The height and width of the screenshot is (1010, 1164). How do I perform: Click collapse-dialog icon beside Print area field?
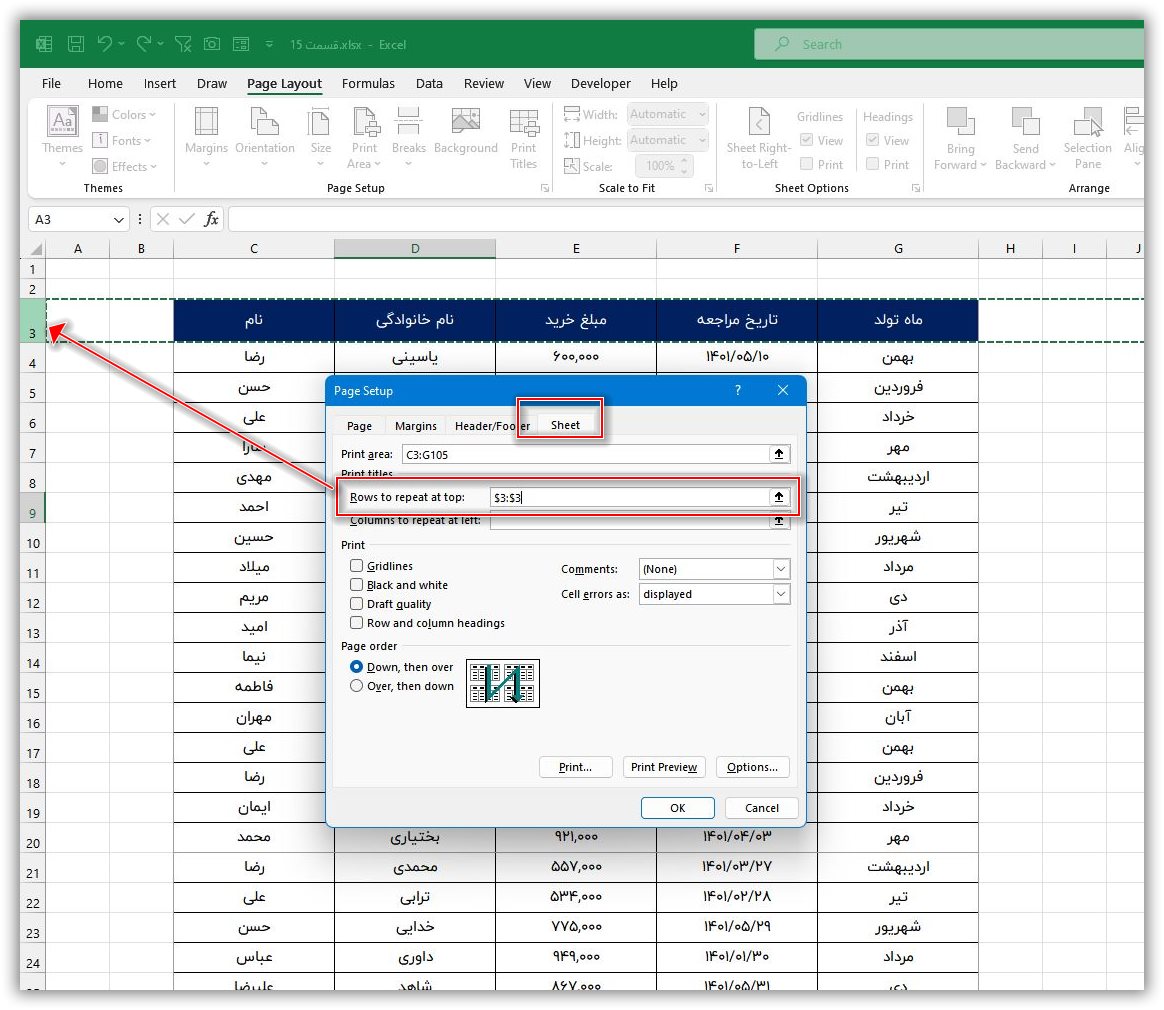(x=779, y=454)
